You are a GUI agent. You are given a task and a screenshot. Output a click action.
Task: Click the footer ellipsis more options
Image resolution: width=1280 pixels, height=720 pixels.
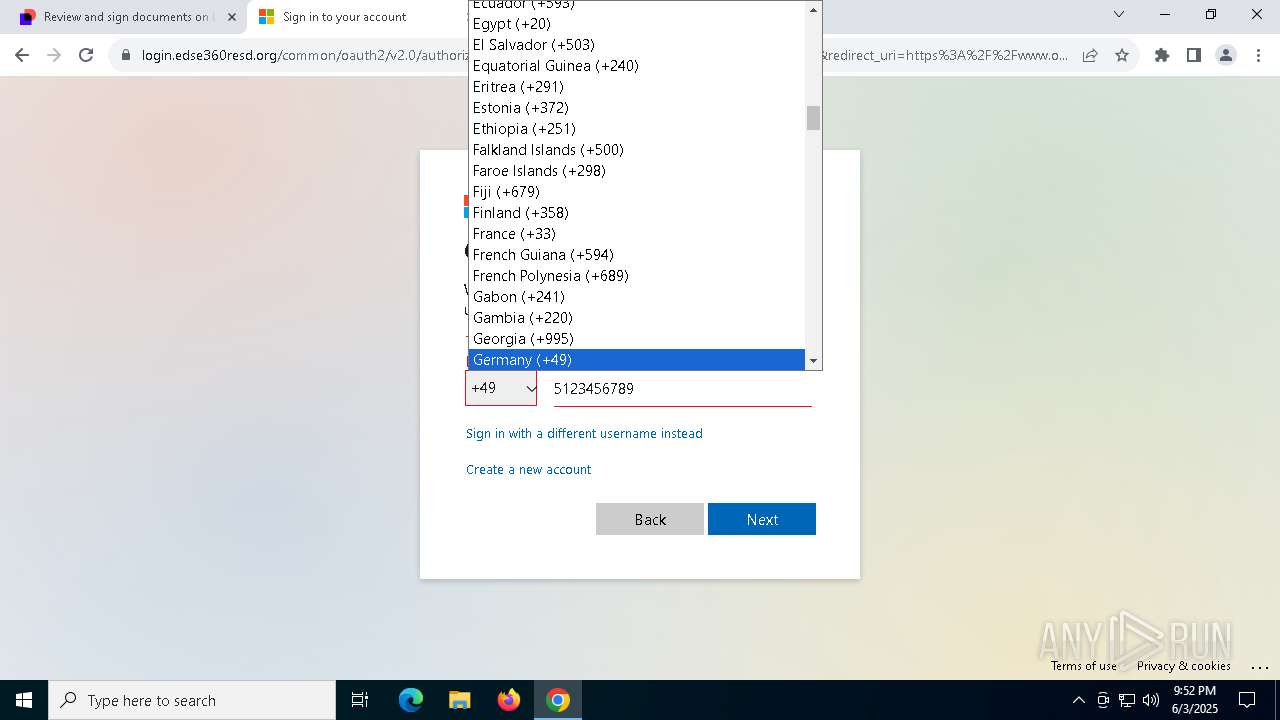(1260, 666)
